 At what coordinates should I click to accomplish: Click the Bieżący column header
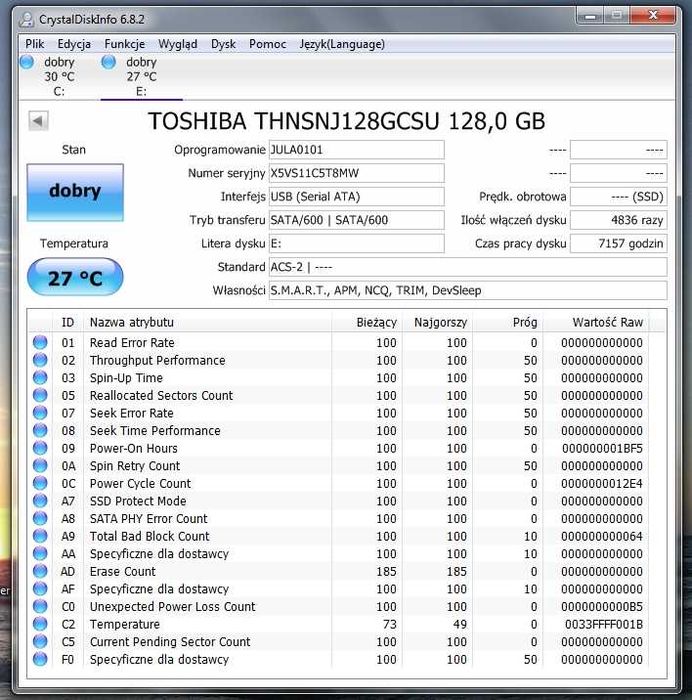pos(367,322)
